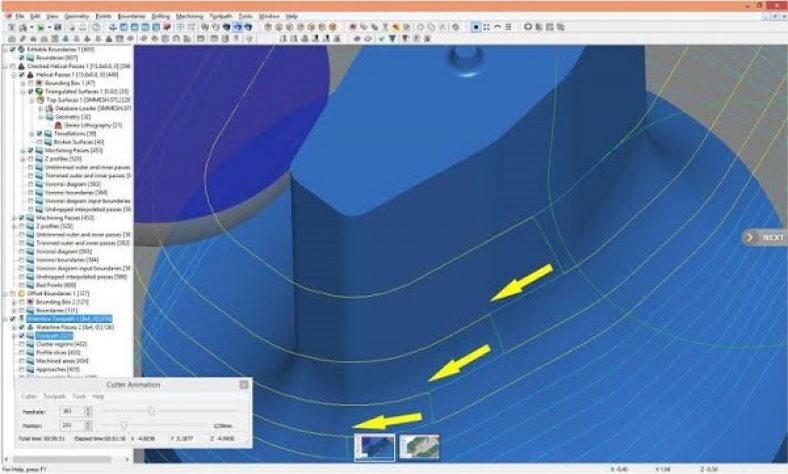Click the first isometric cube view icon
788x474 pixels.
click(268, 27)
